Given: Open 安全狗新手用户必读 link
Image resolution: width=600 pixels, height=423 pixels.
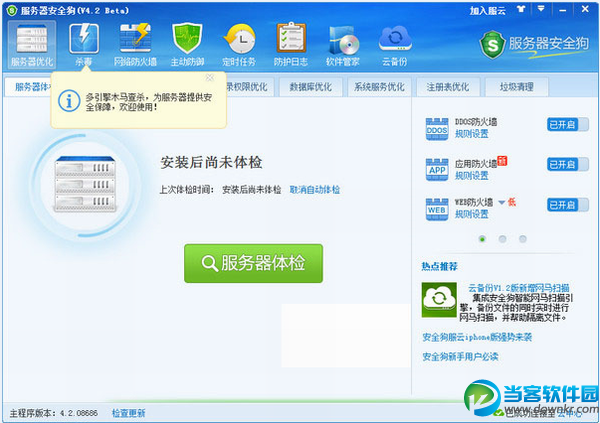Looking at the screenshot, I should [x=460, y=357].
